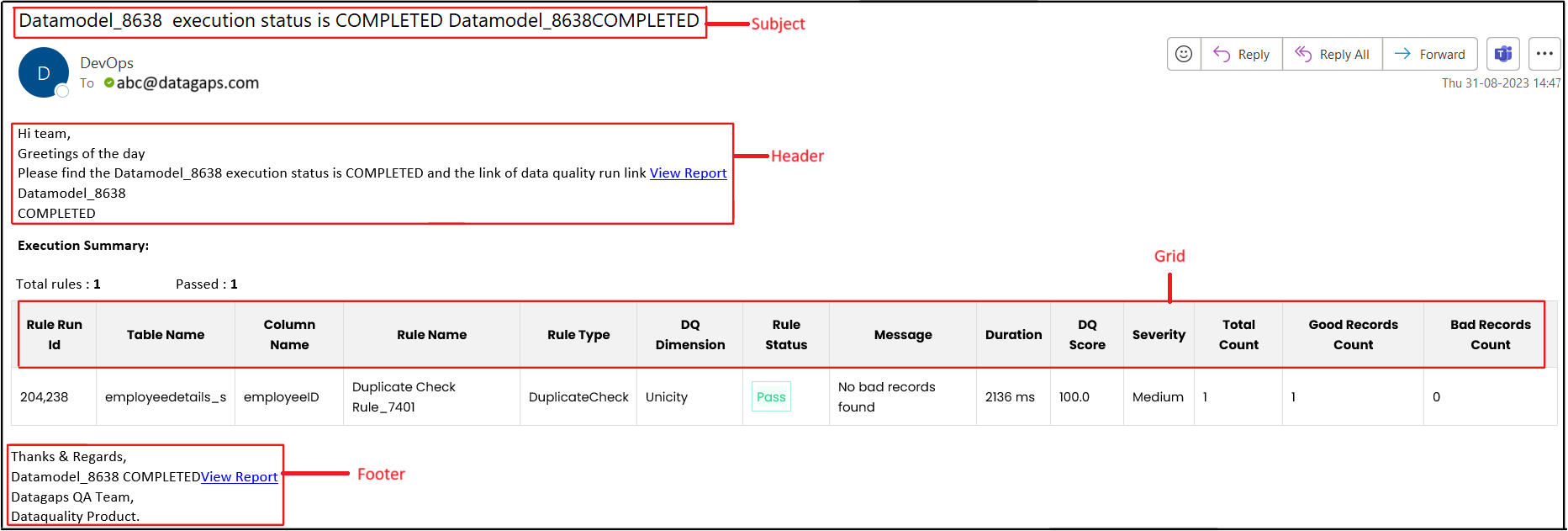Open the more actions ellipsis menu
The height and width of the screenshot is (531, 1568).
click(1544, 54)
